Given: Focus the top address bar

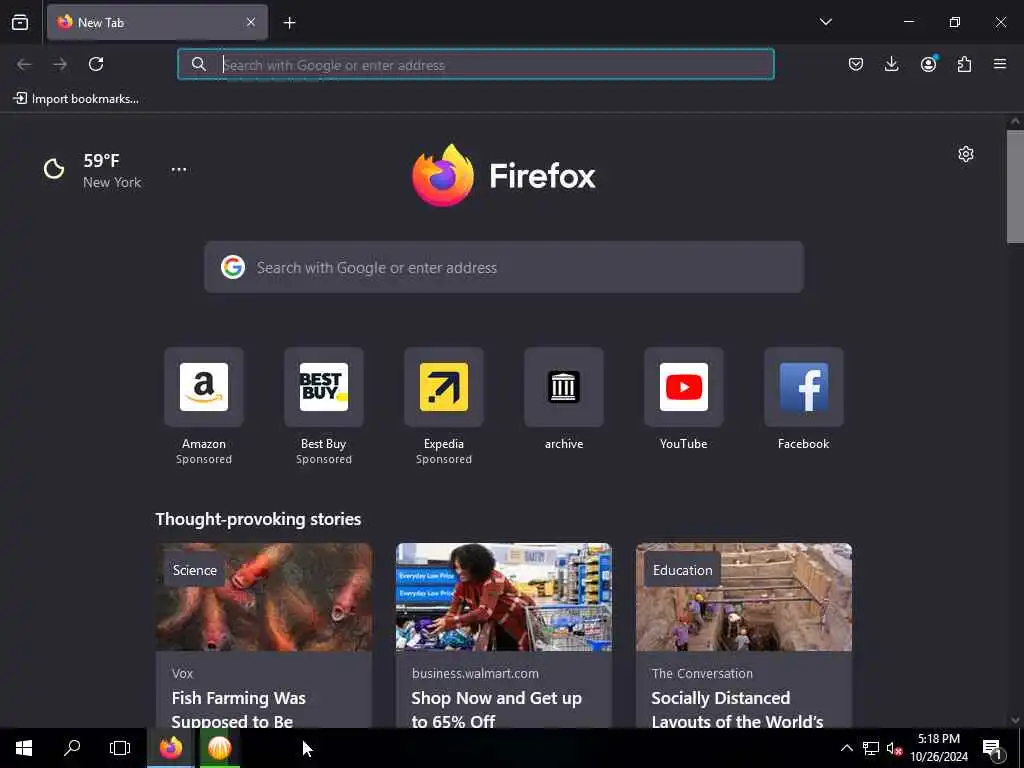Looking at the screenshot, I should [x=475, y=64].
